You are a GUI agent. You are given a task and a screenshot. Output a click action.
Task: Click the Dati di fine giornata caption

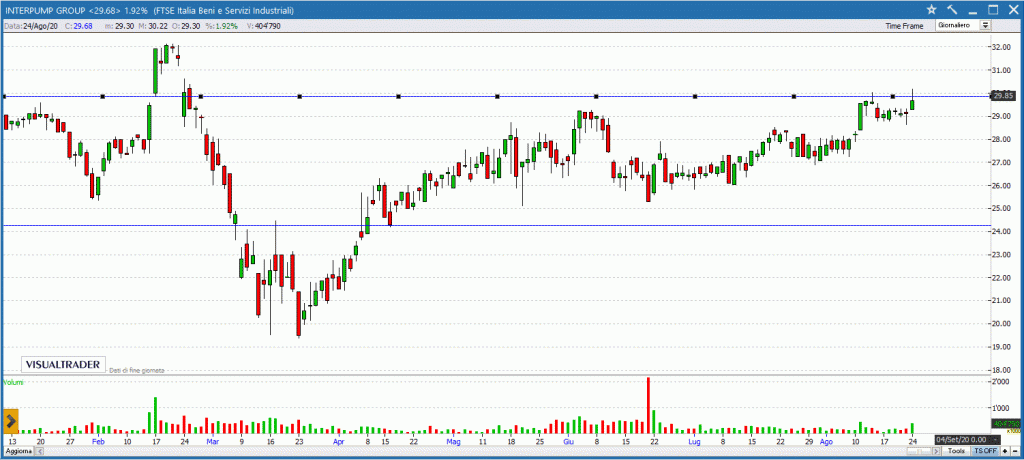[136, 370]
